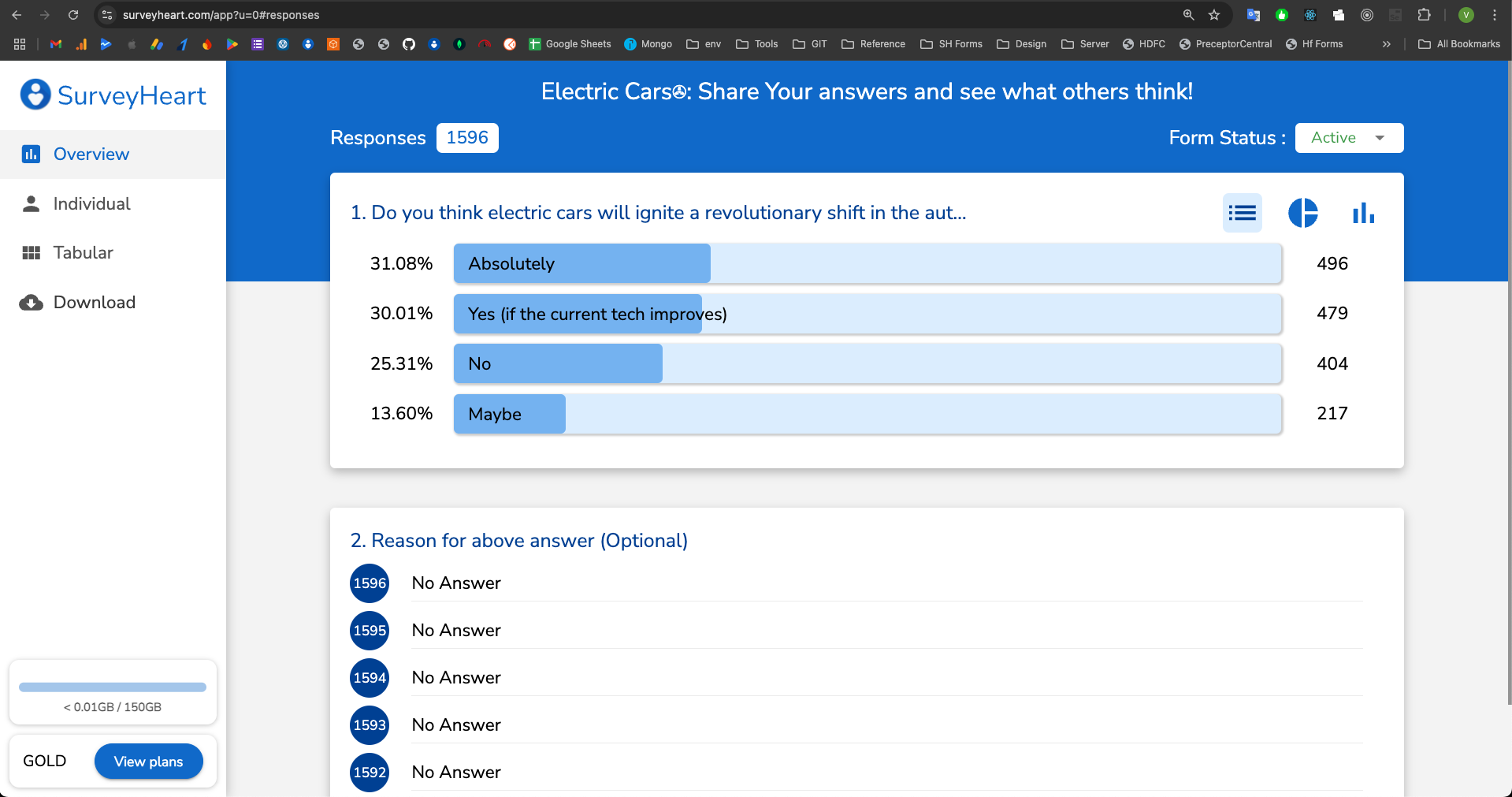Click the address bar URL
This screenshot has width=1512, height=797.
coord(221,15)
